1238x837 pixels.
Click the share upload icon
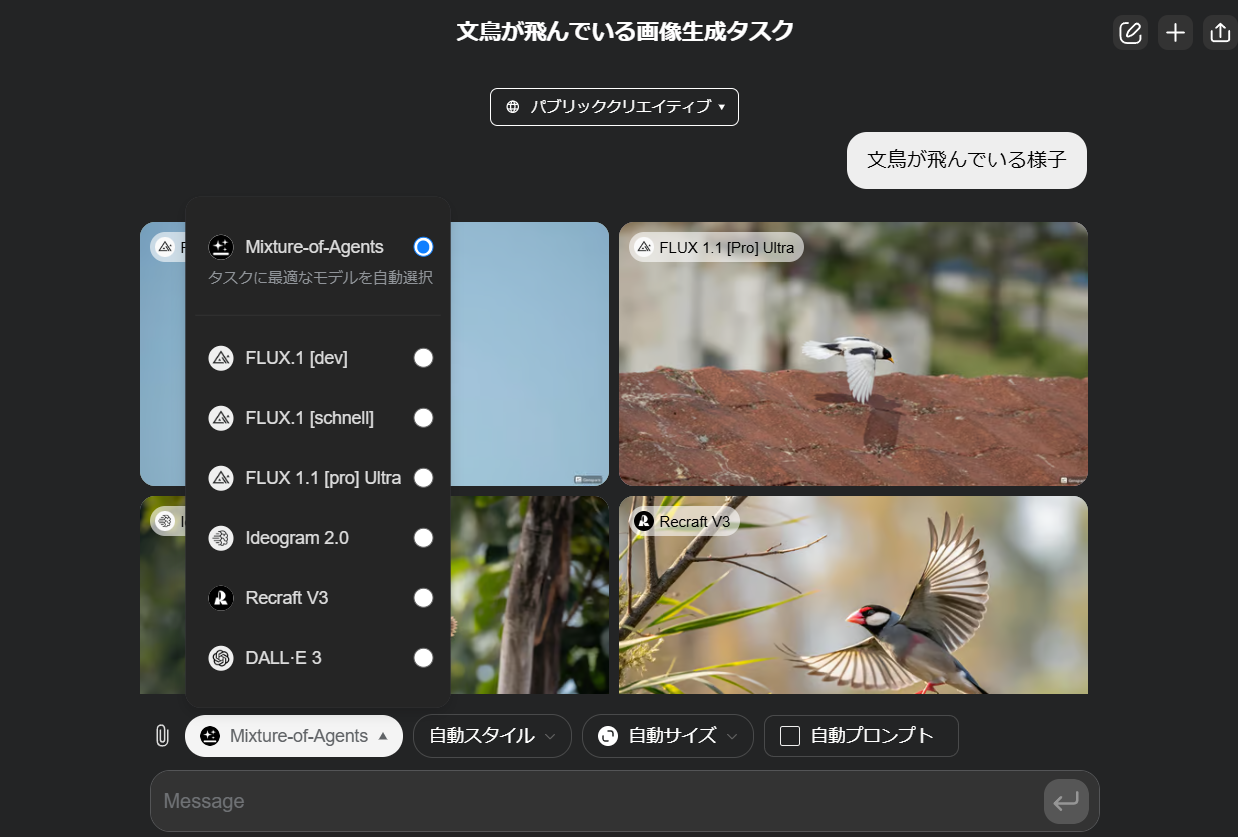1220,33
